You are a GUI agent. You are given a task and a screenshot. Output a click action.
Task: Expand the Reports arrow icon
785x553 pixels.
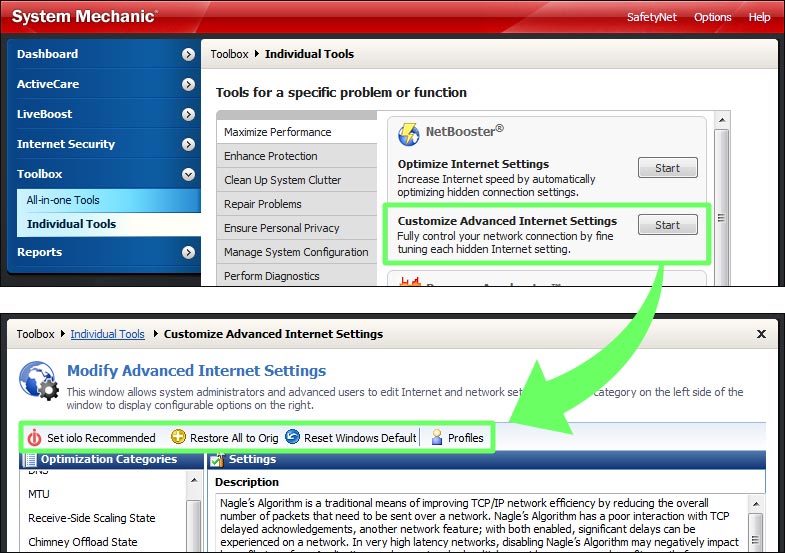pyautogui.click(x=188, y=252)
